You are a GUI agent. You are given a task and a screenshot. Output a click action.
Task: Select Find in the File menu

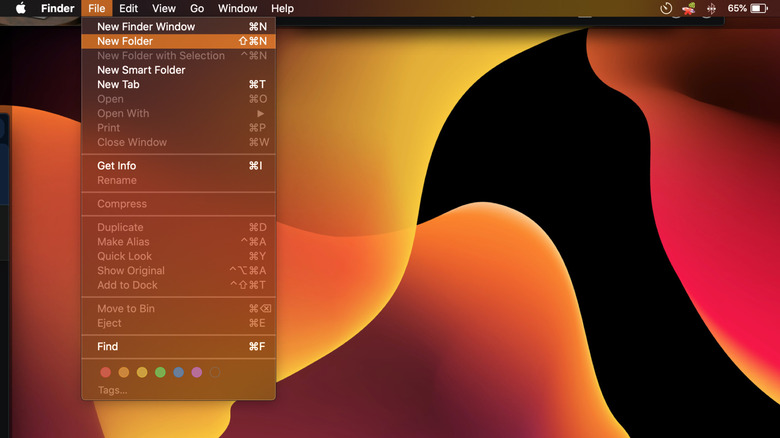tap(107, 347)
